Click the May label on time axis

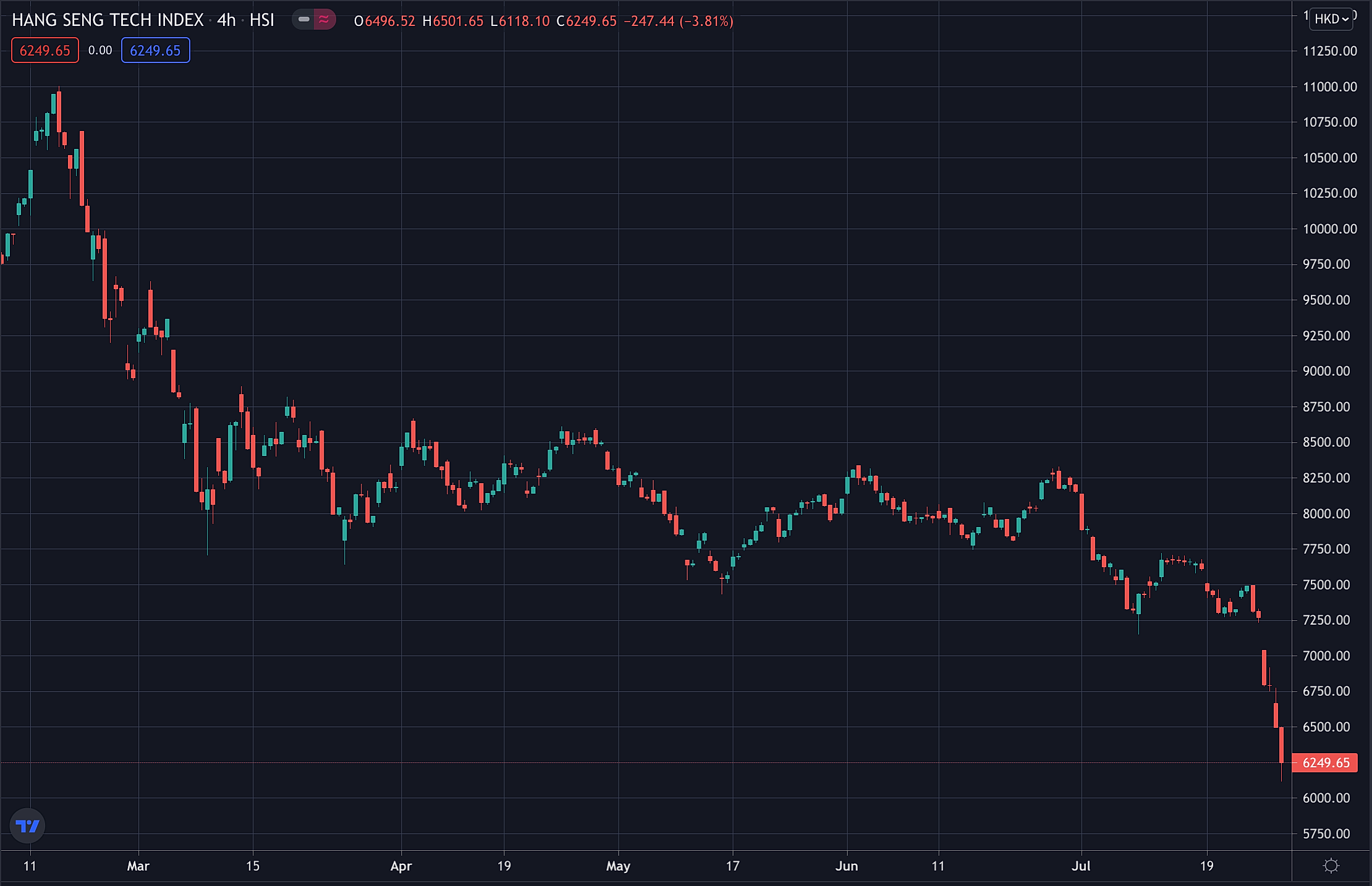click(x=618, y=866)
